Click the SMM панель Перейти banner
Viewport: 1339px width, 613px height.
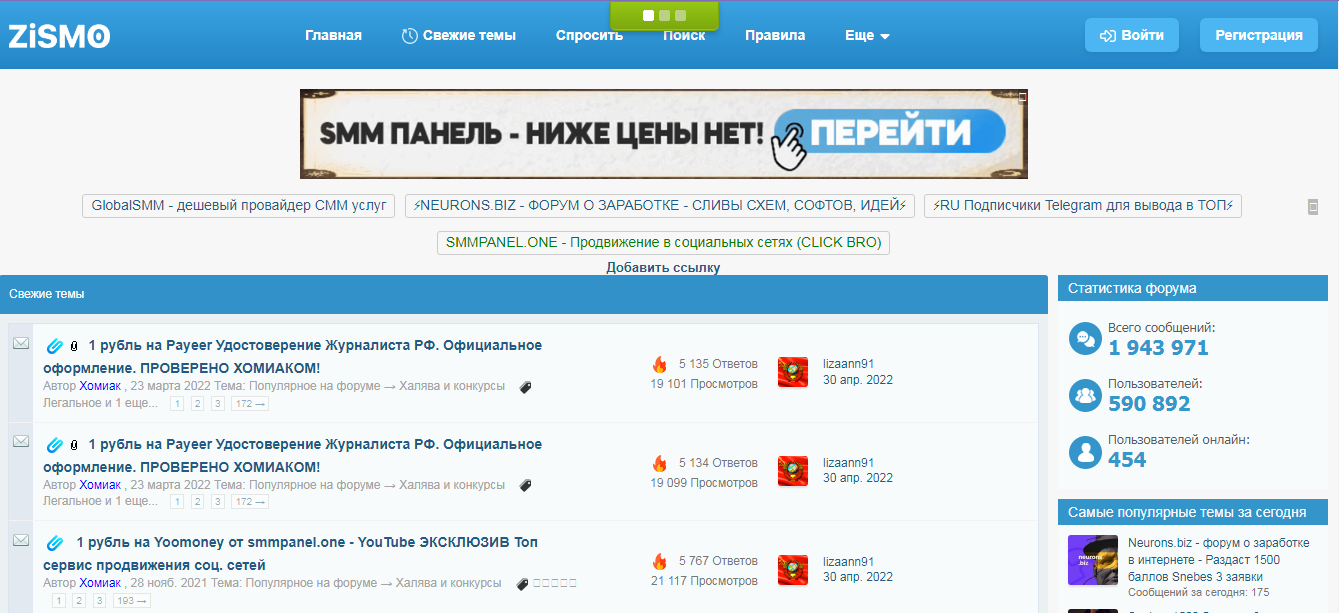pyautogui.click(x=663, y=134)
